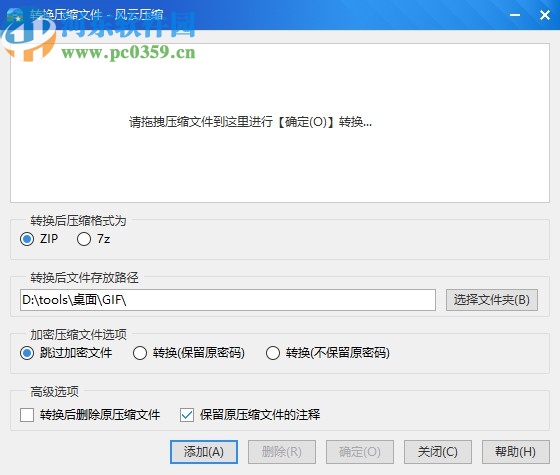Click the 删除(R) button
560x475 pixels.
tap(282, 452)
